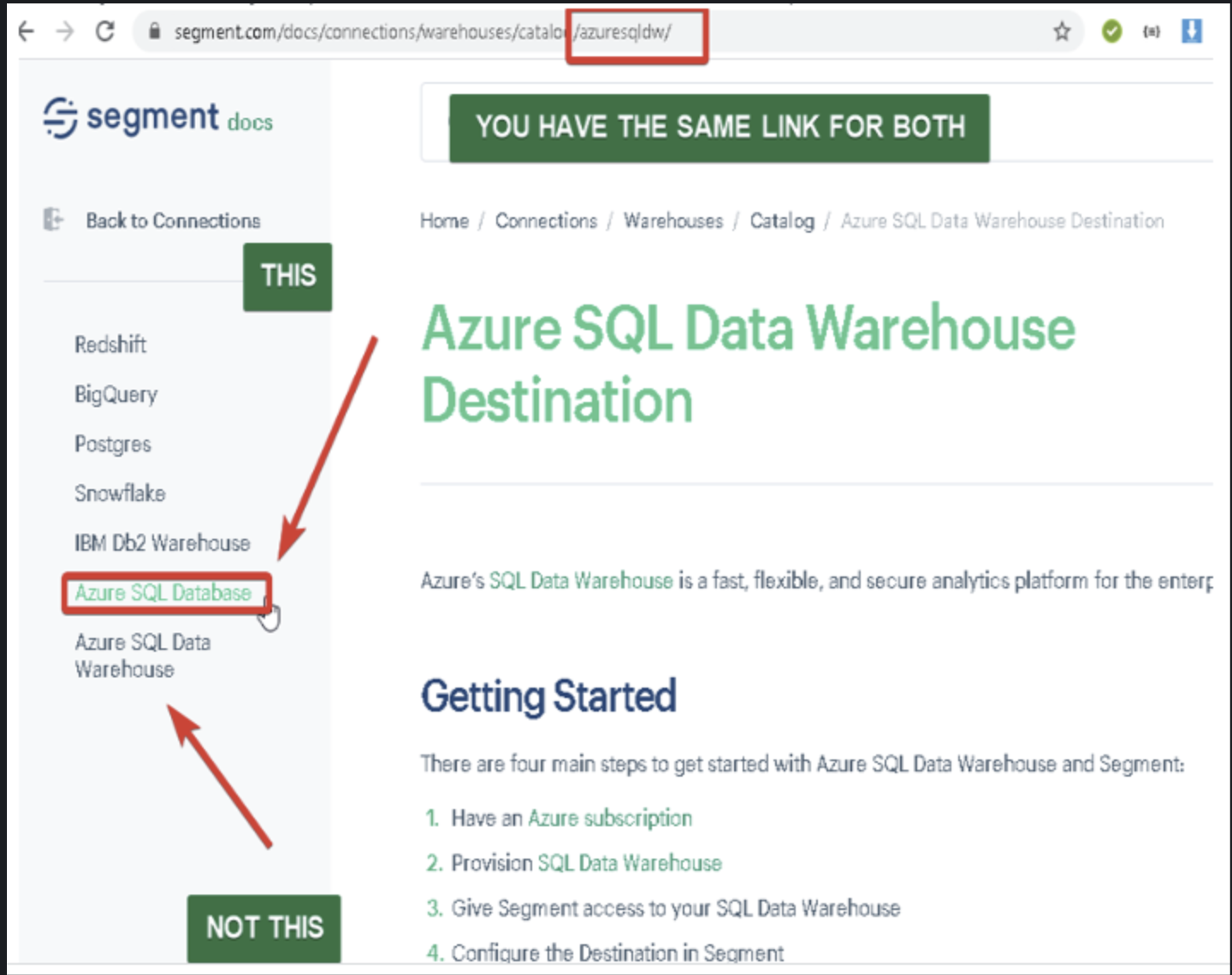
Task: Open Snowflake in the sidebar
Action: pos(120,493)
